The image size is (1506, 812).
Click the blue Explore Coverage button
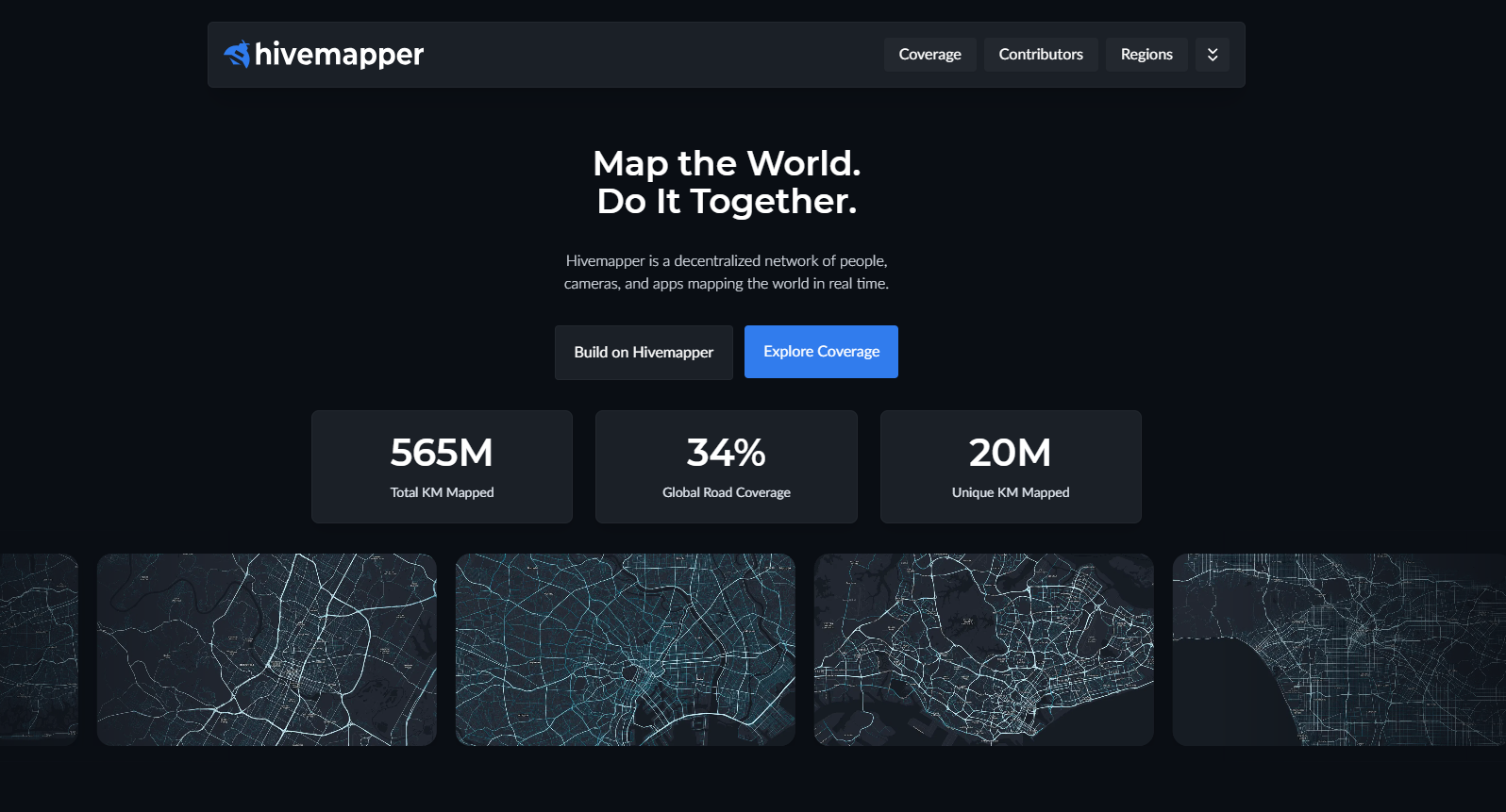(820, 352)
